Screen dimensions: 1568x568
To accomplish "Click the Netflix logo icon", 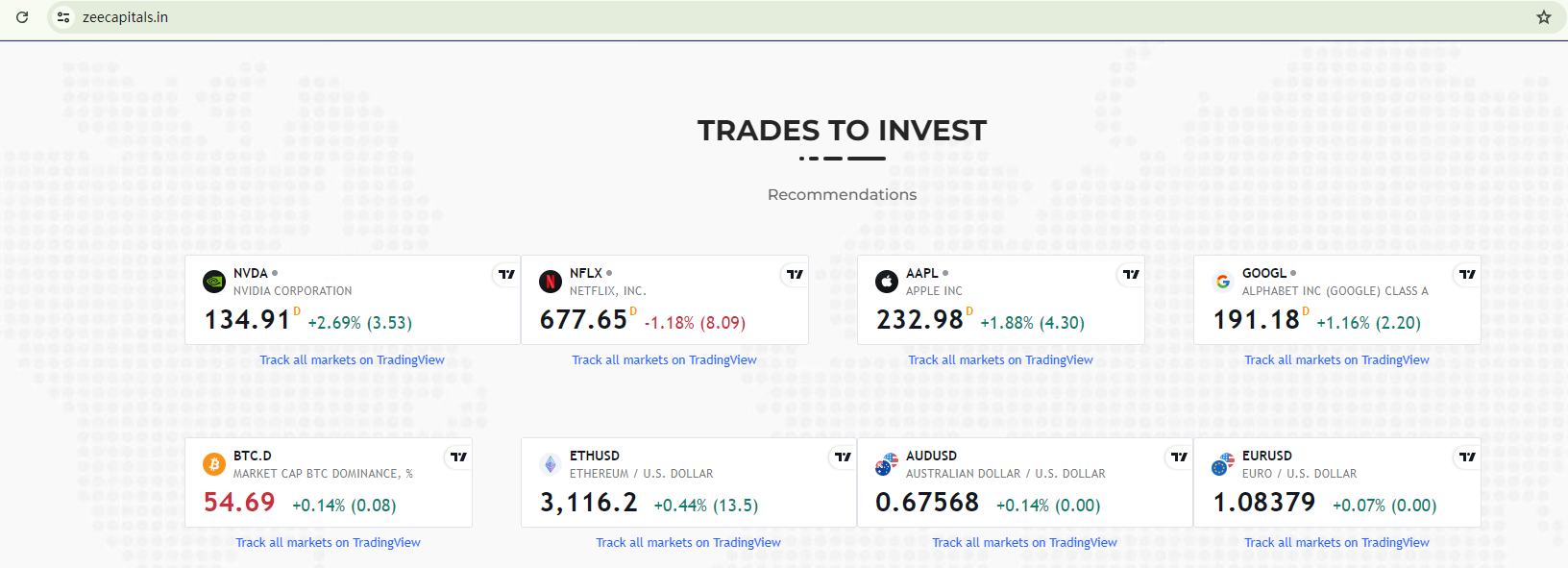I will click(x=551, y=282).
